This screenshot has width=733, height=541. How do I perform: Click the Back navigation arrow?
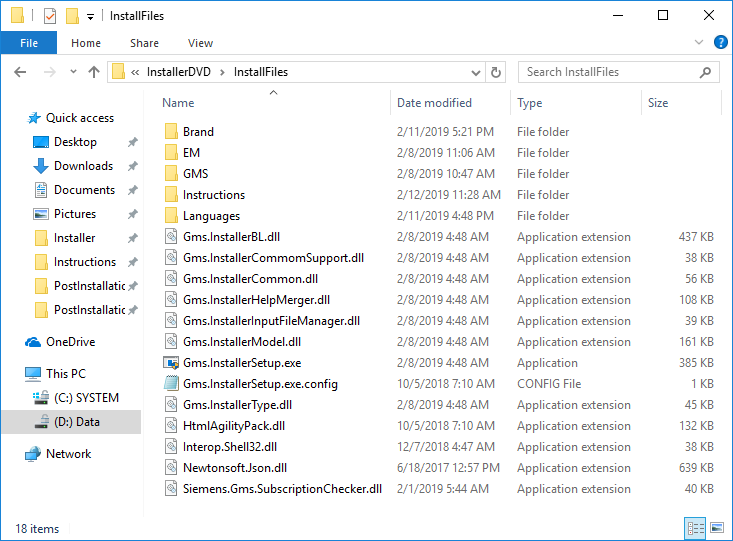pos(20,72)
